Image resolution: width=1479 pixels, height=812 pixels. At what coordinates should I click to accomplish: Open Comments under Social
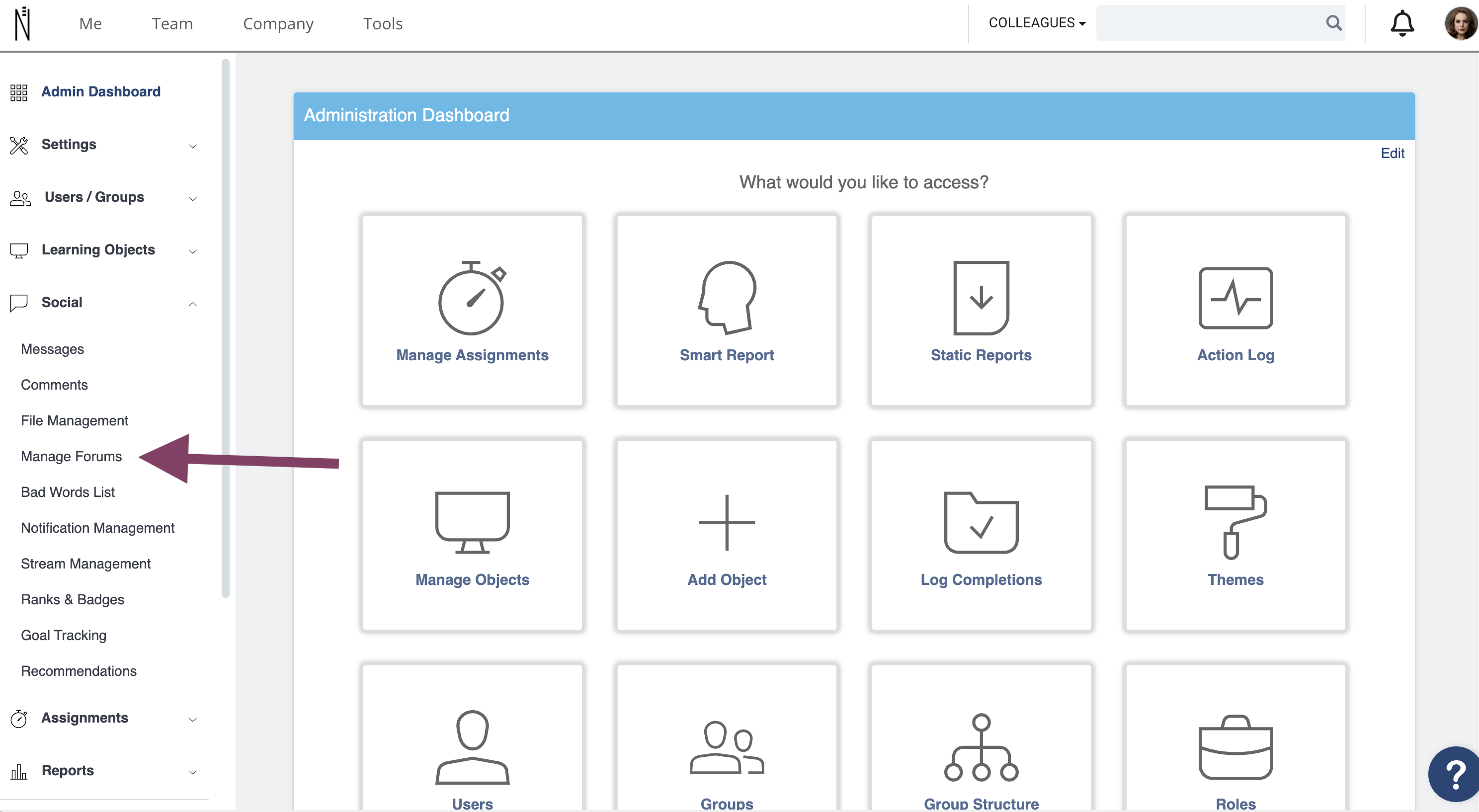click(55, 385)
